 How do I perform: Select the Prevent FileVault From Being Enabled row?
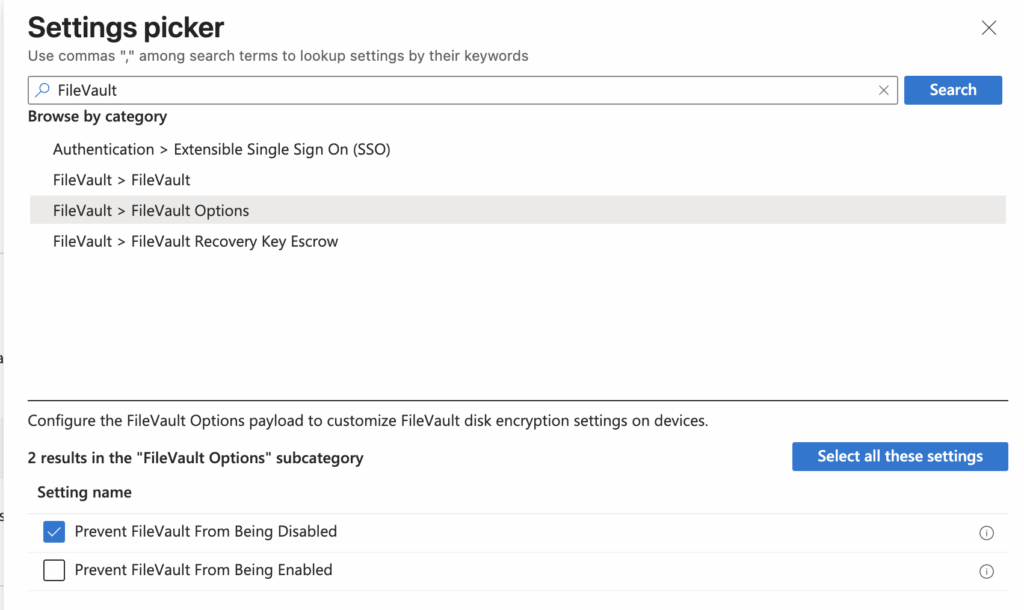tap(204, 570)
